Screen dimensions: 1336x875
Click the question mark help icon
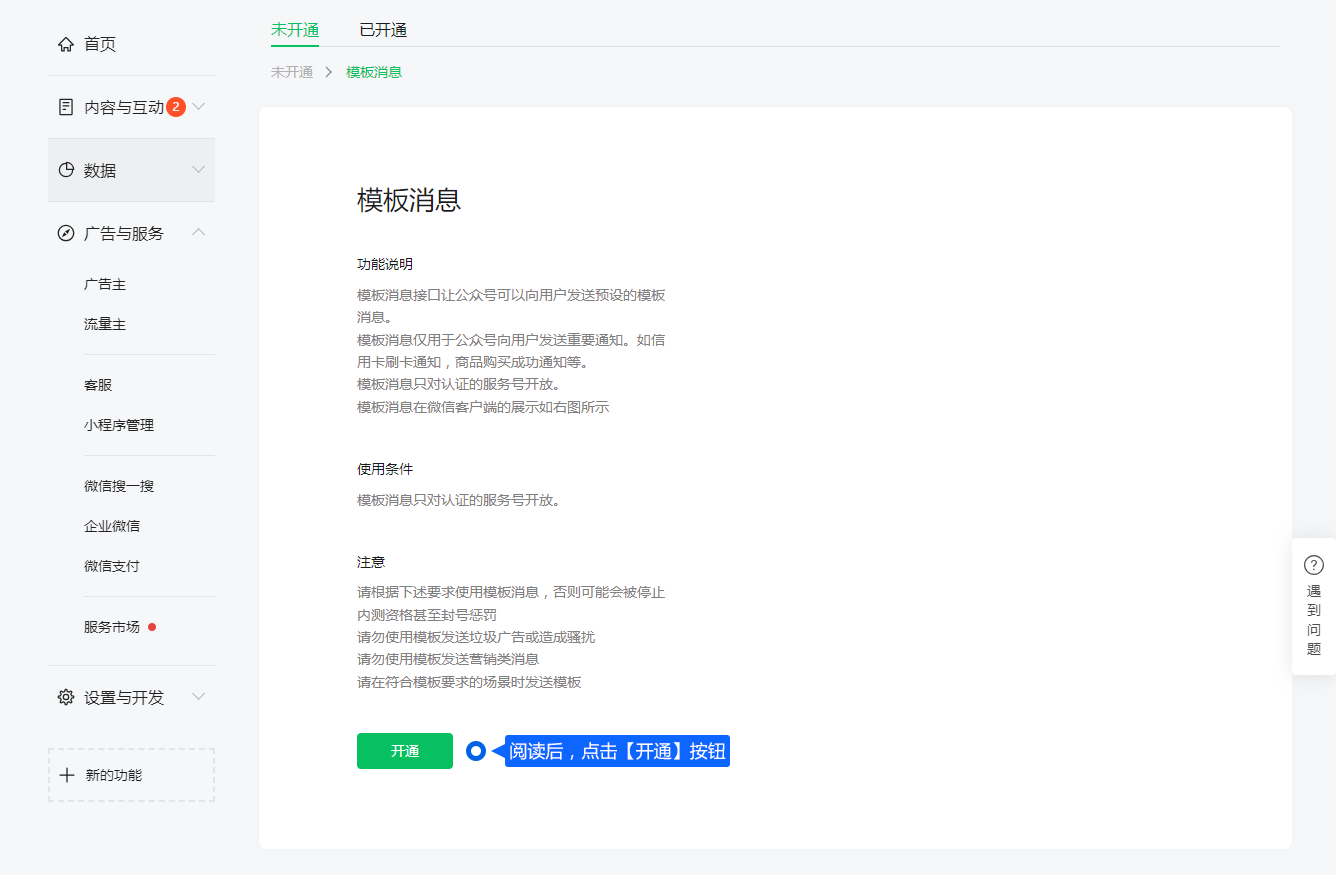click(x=1314, y=565)
